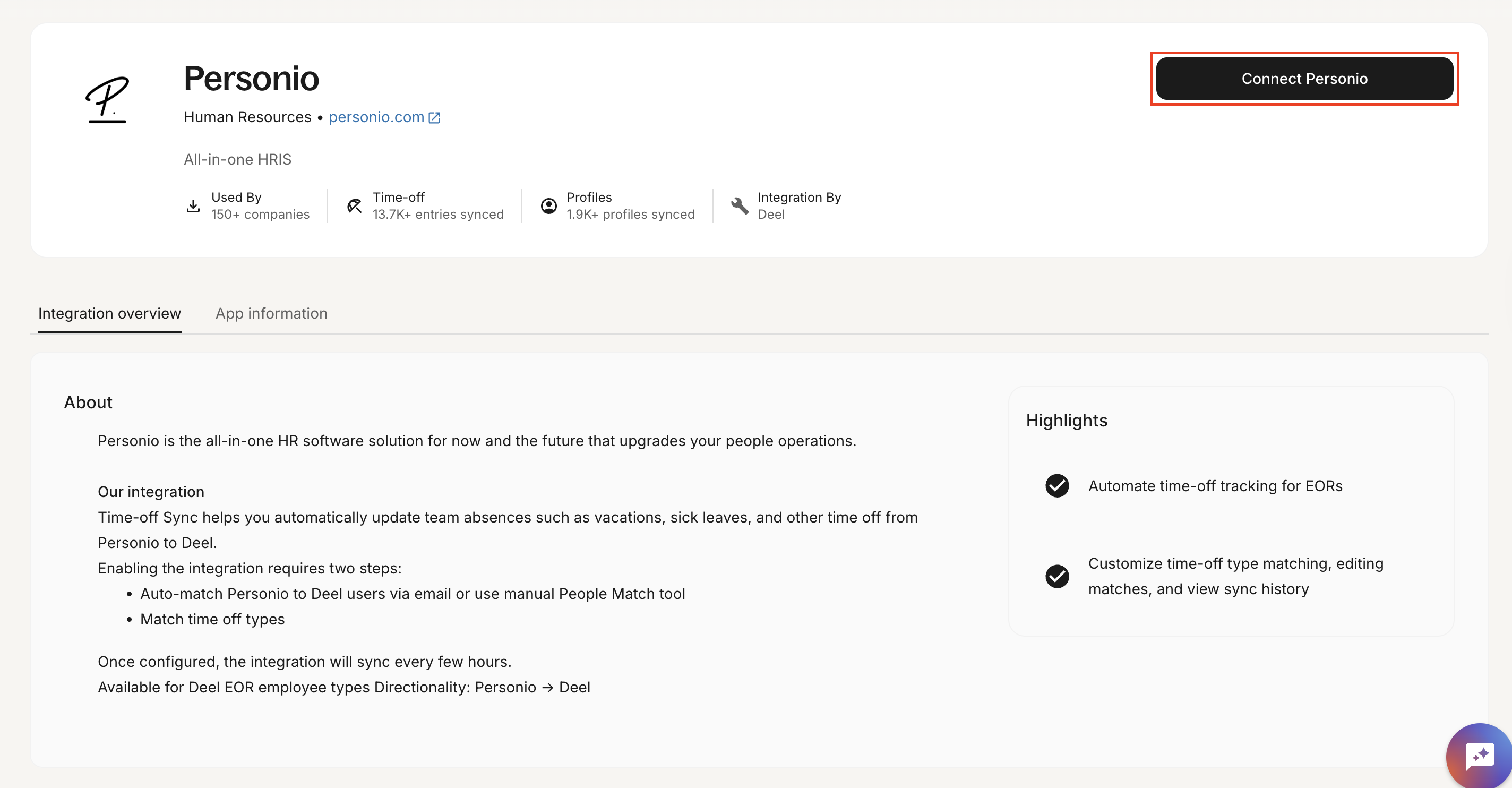Viewport: 1512px width, 788px height.
Task: Click the 1.9K+ profiles synced text
Action: click(630, 215)
